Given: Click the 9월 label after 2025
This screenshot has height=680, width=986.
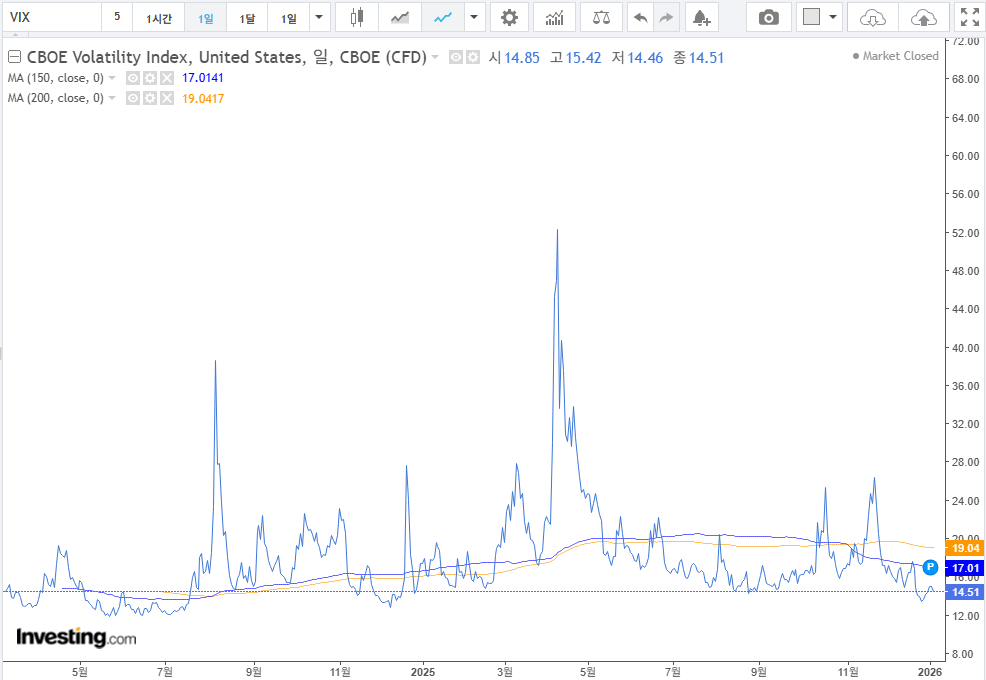Looking at the screenshot, I should pos(758,672).
